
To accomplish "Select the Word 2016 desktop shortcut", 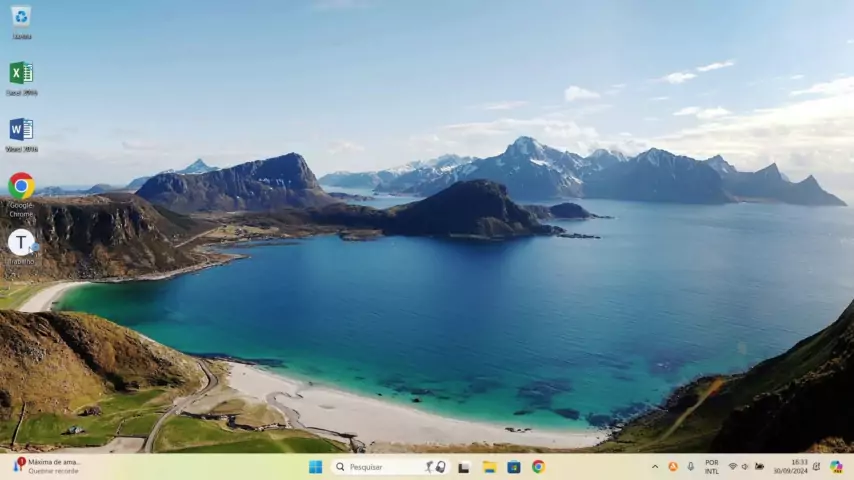I will tap(21, 130).
